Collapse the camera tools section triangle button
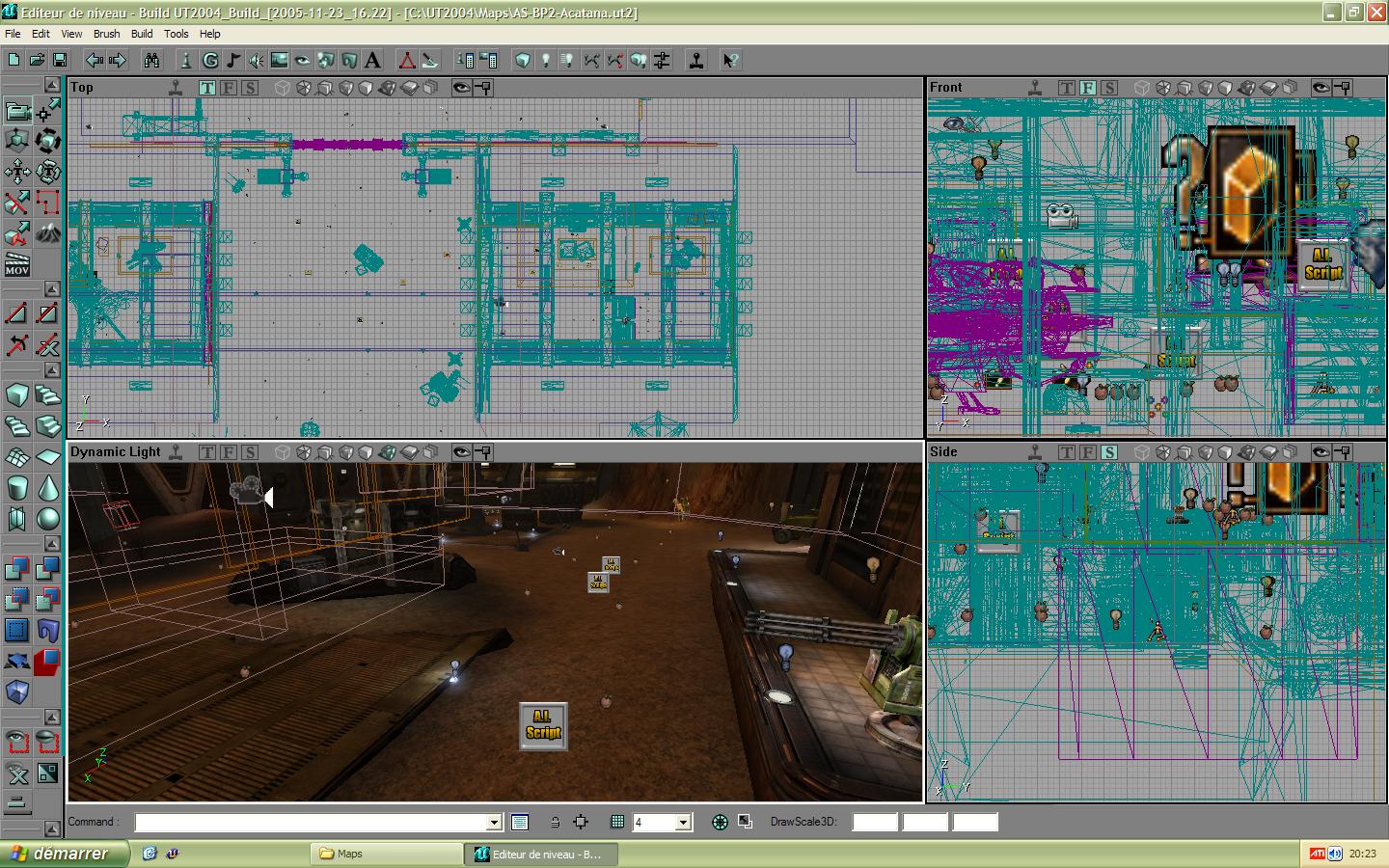 coord(52,86)
